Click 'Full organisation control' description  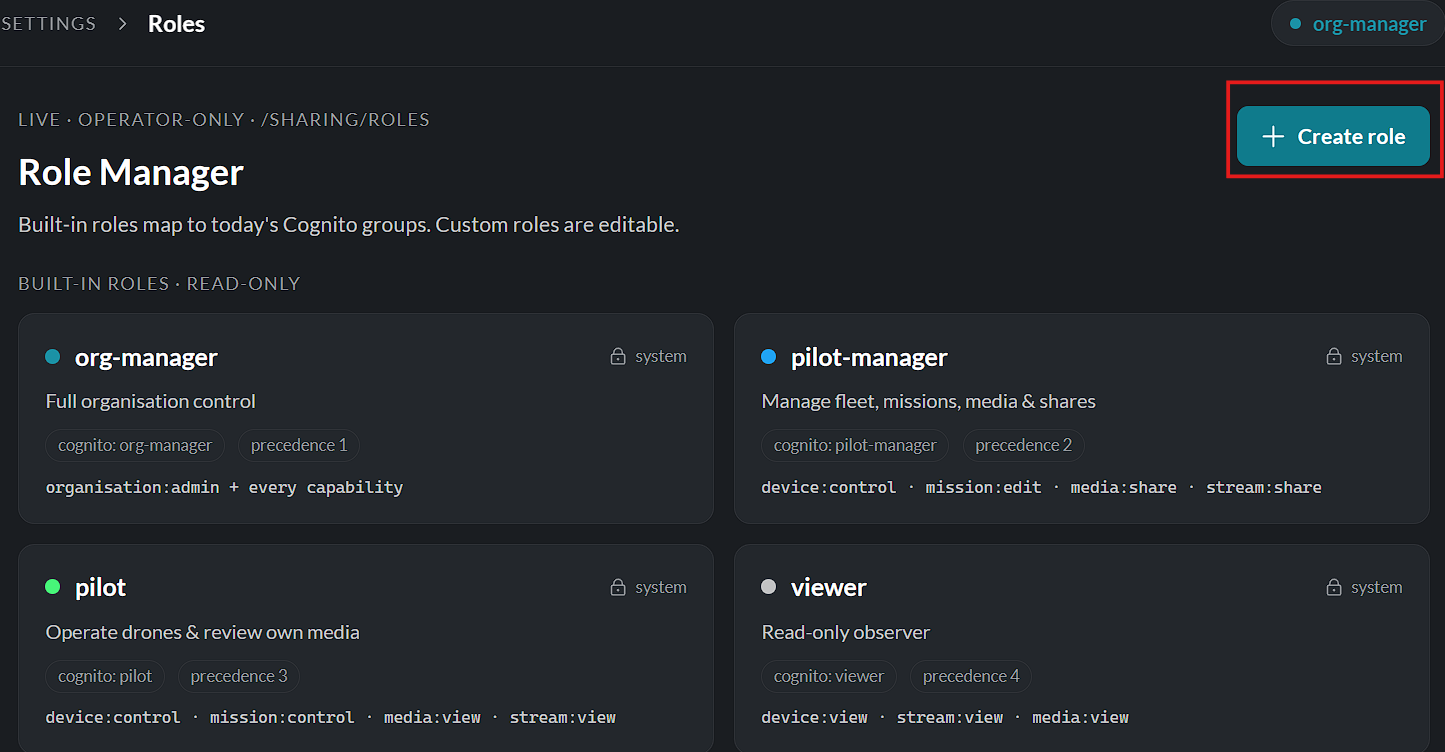151,401
